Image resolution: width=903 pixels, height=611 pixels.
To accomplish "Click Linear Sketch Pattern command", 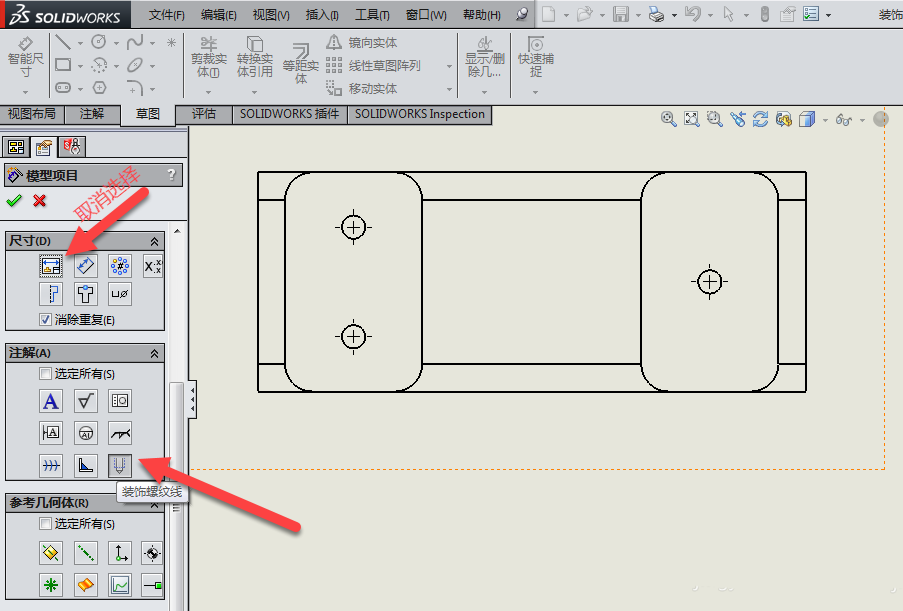I will [x=374, y=66].
